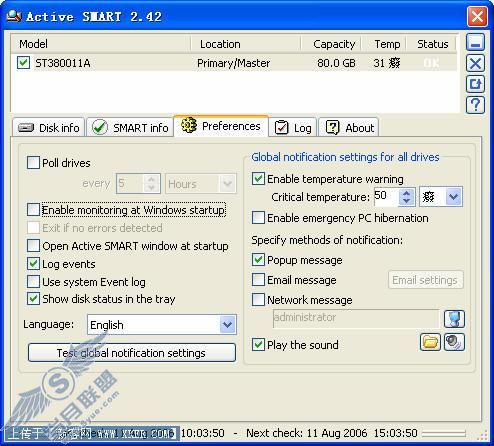The width and height of the screenshot is (494, 446).
Task: Click the administrator network recipient field
Action: 356,318
